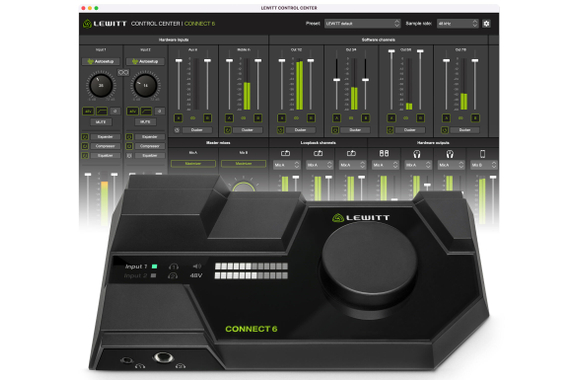Screen dimensions: 576x380
Task: Click the B mix button on Out 7/8
Action: [475, 118]
